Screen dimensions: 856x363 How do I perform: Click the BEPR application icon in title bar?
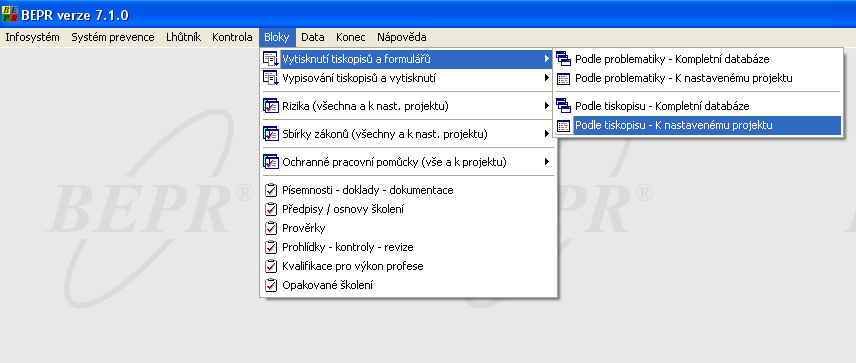tap(10, 14)
